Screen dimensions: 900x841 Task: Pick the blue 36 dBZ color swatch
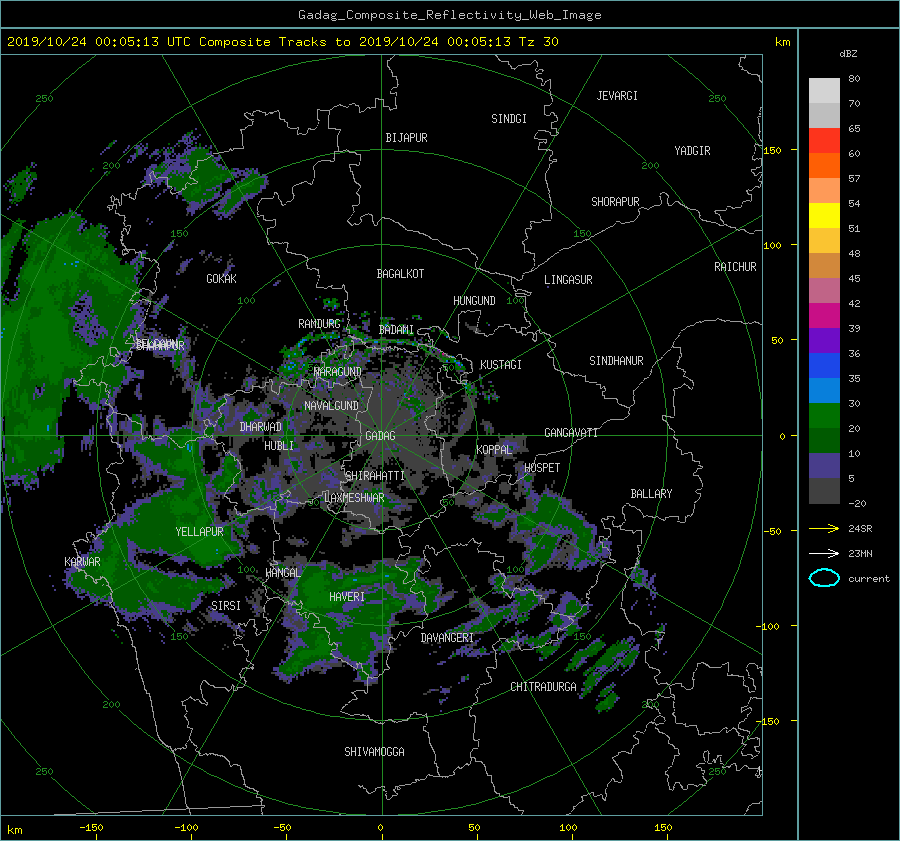click(x=824, y=366)
